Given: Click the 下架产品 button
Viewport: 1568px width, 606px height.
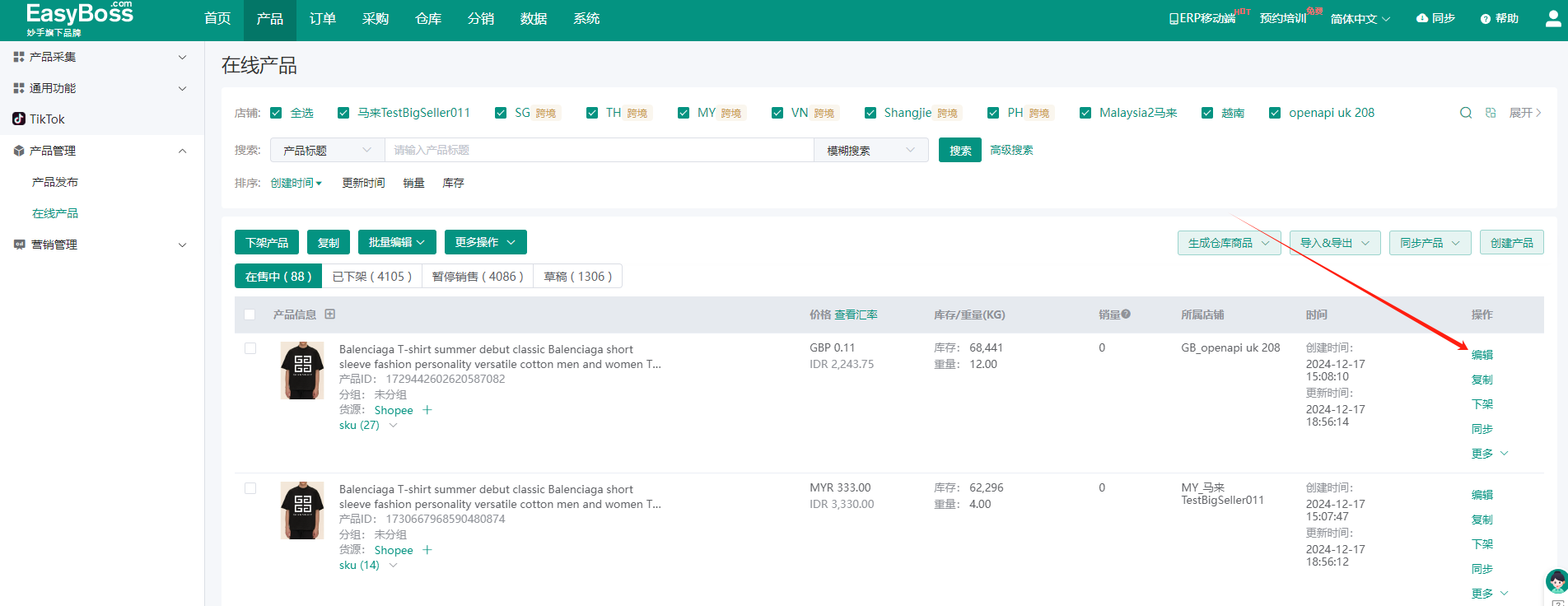Looking at the screenshot, I should 267,242.
